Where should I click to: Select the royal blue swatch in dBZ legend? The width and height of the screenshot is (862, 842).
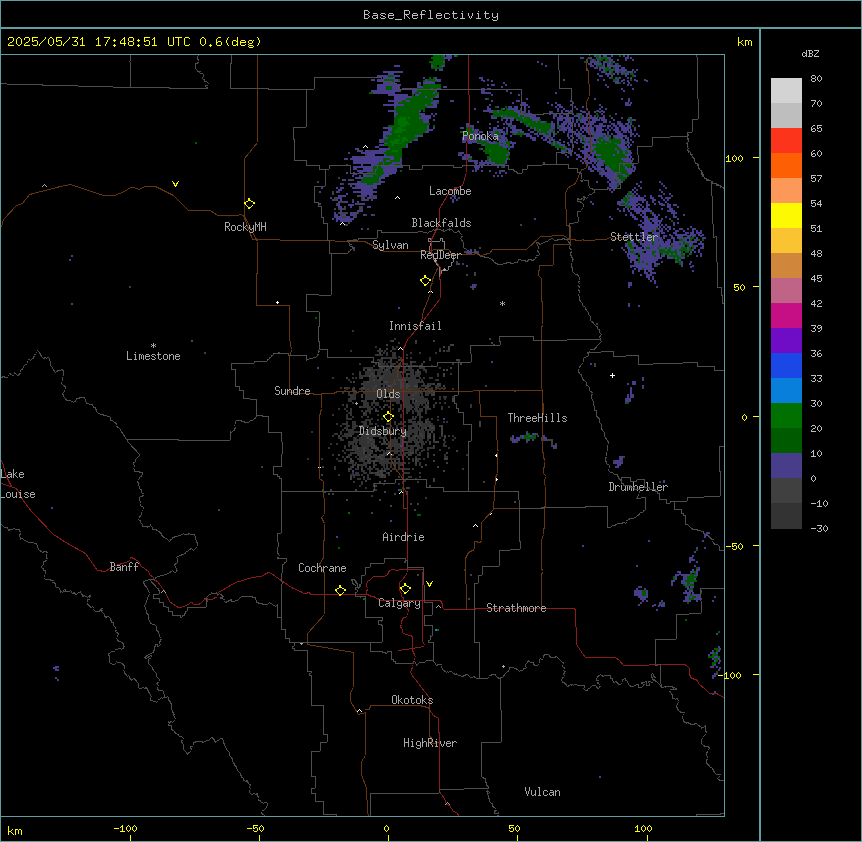786,365
